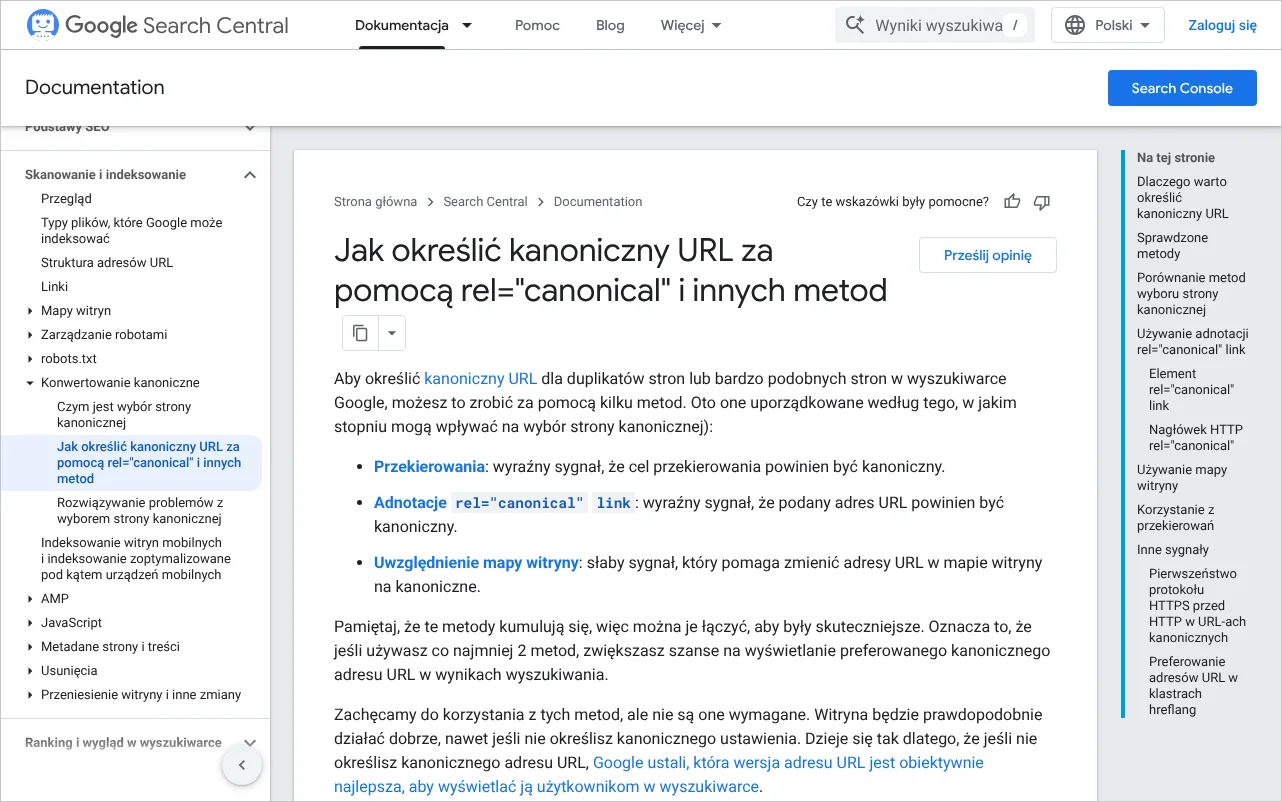Click the copy page icon below the title

click(361, 333)
